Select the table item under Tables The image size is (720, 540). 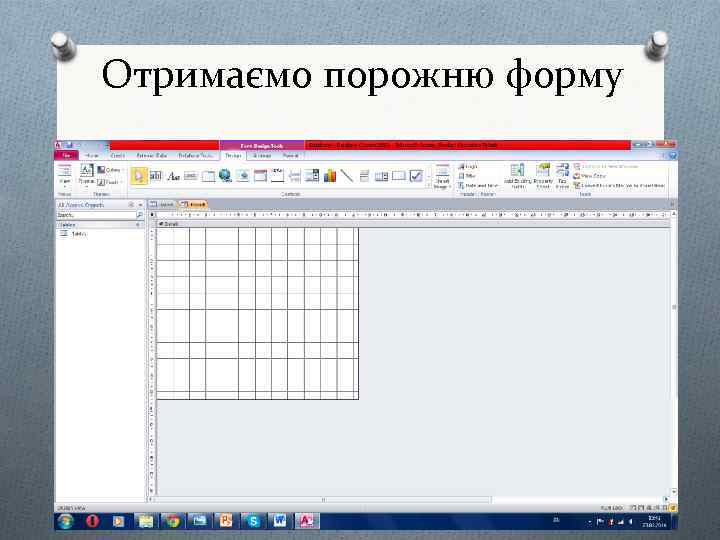point(73,234)
